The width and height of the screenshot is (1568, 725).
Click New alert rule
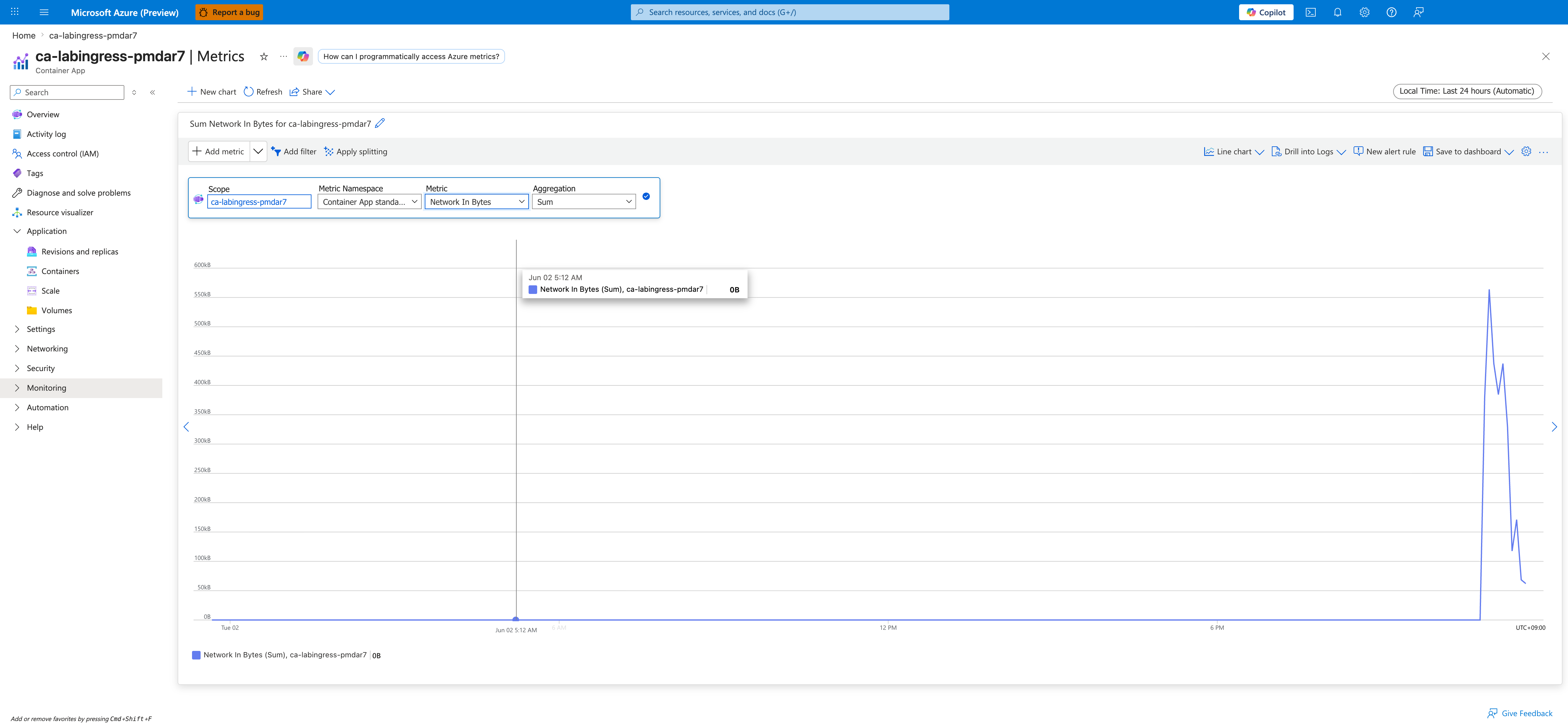[1384, 152]
